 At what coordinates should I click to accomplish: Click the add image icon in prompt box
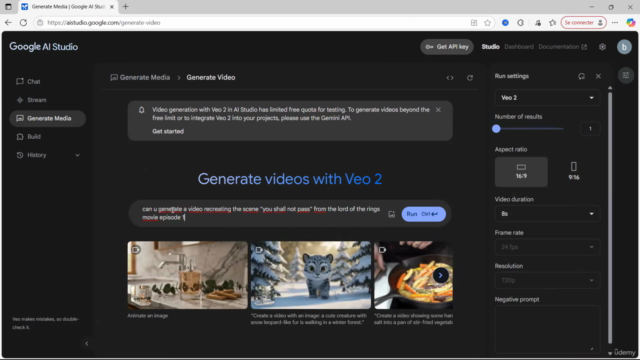coord(391,214)
